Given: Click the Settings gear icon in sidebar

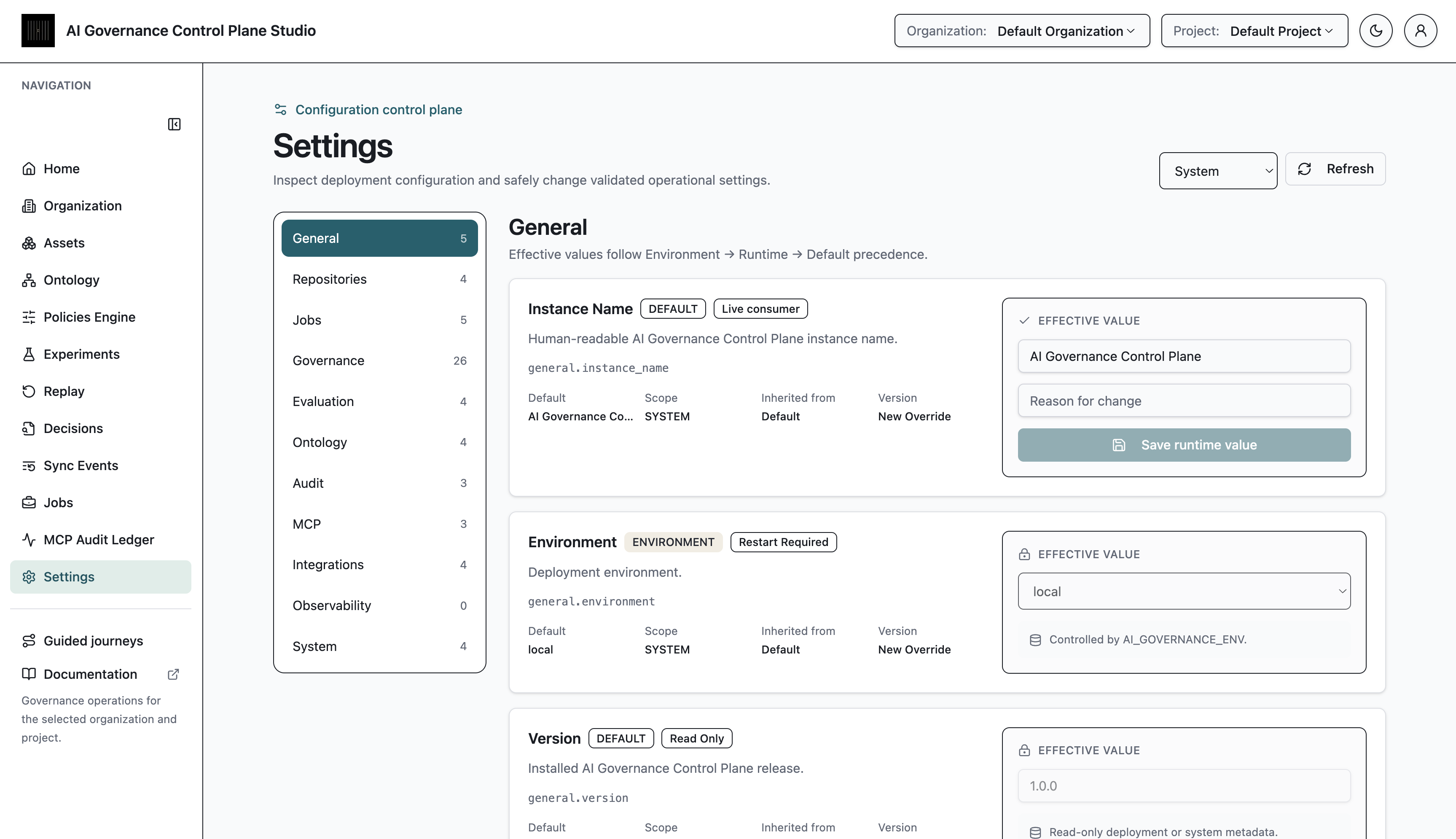Looking at the screenshot, I should (29, 577).
